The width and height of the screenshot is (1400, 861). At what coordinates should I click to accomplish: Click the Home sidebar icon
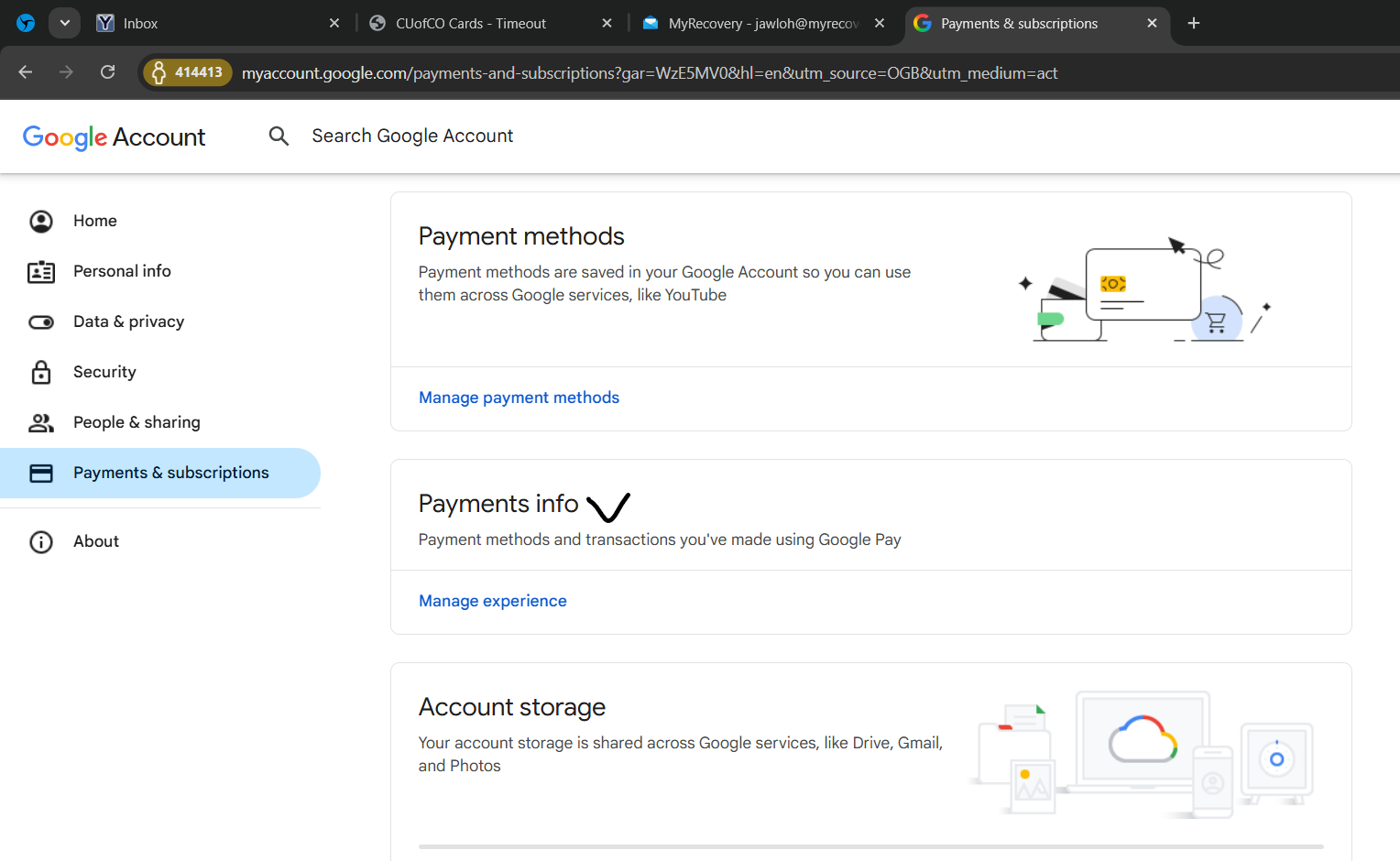coord(41,222)
